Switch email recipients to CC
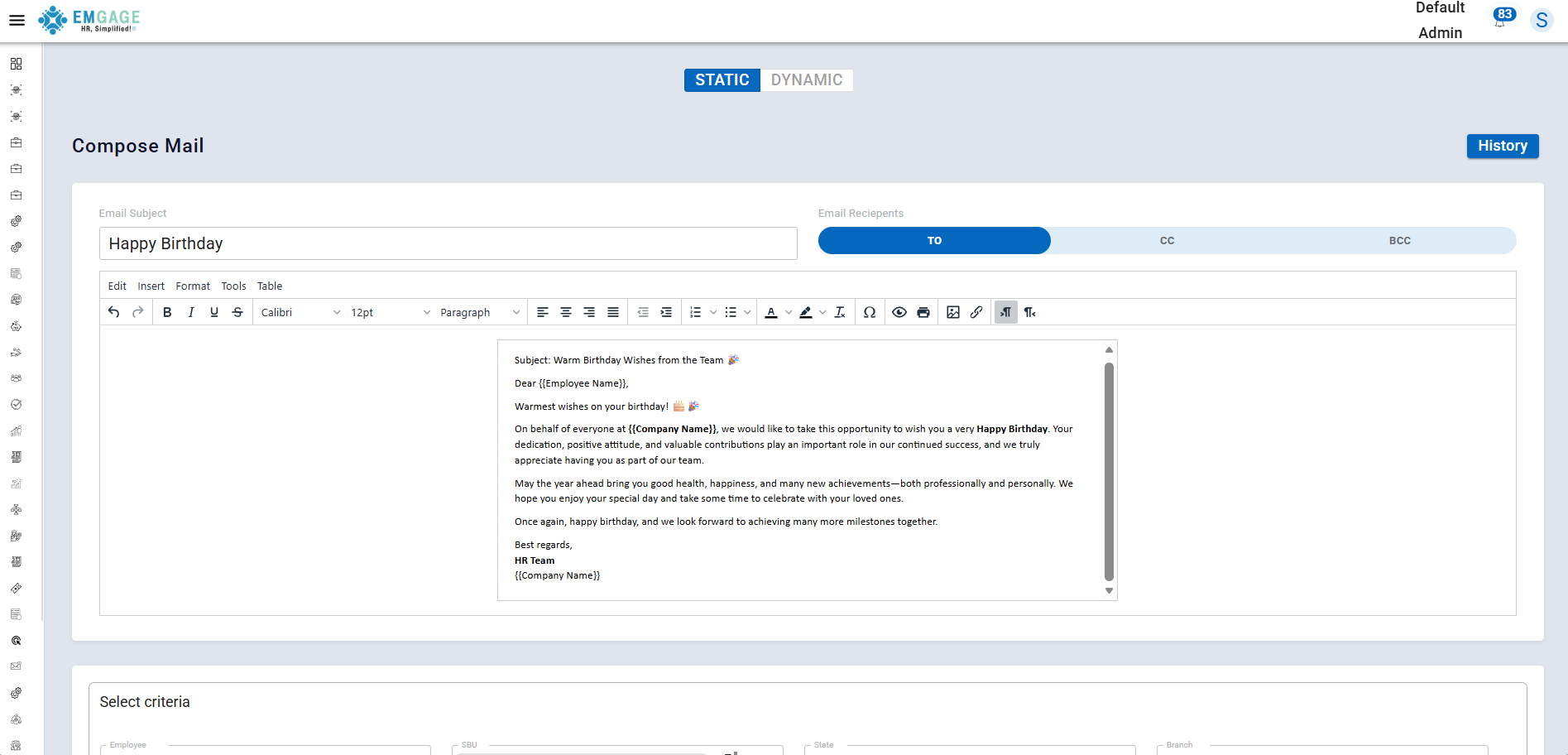 coord(1167,240)
